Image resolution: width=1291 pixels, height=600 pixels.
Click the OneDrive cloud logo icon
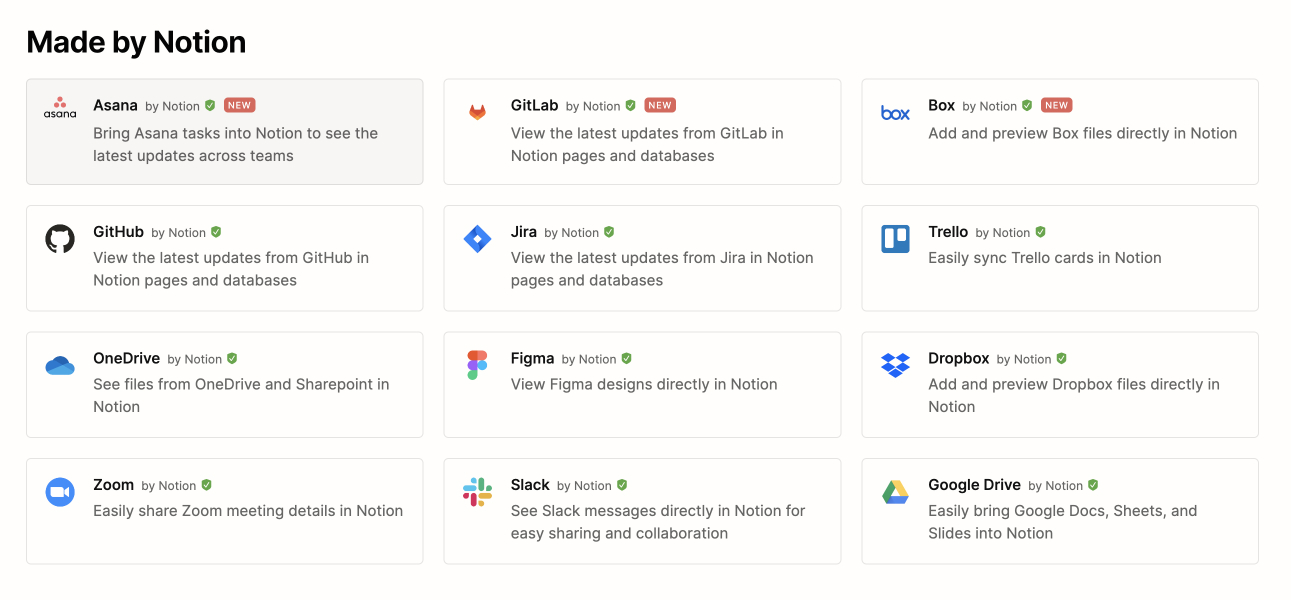pos(60,365)
